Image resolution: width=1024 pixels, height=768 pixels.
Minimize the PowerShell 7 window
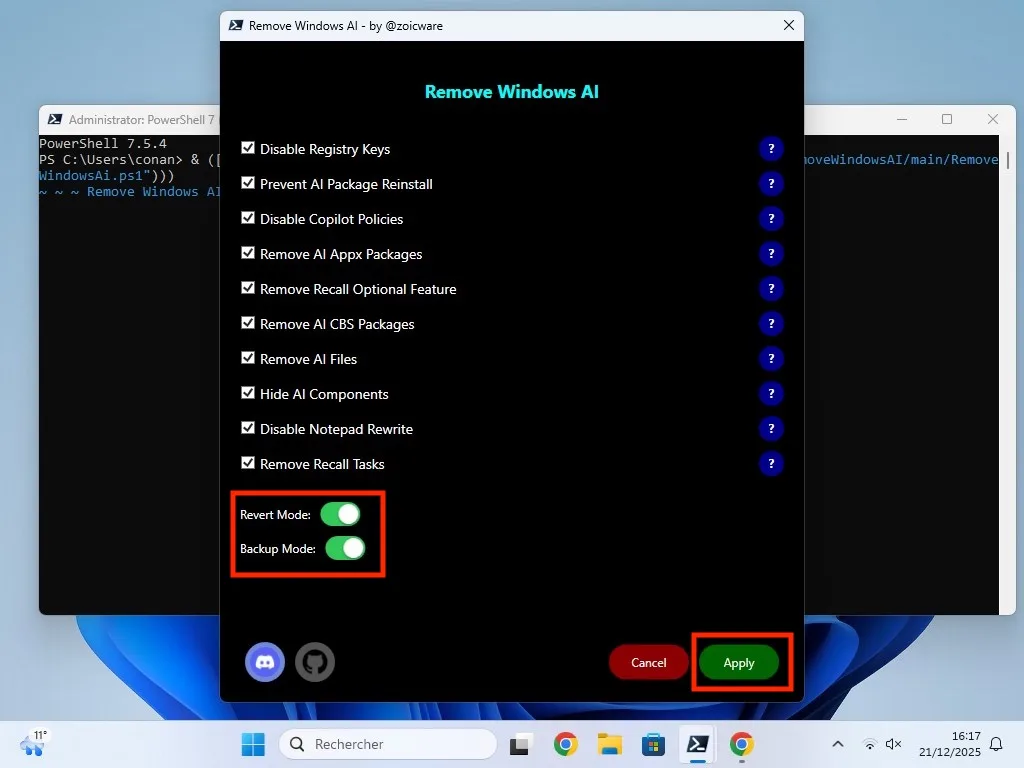(x=902, y=120)
